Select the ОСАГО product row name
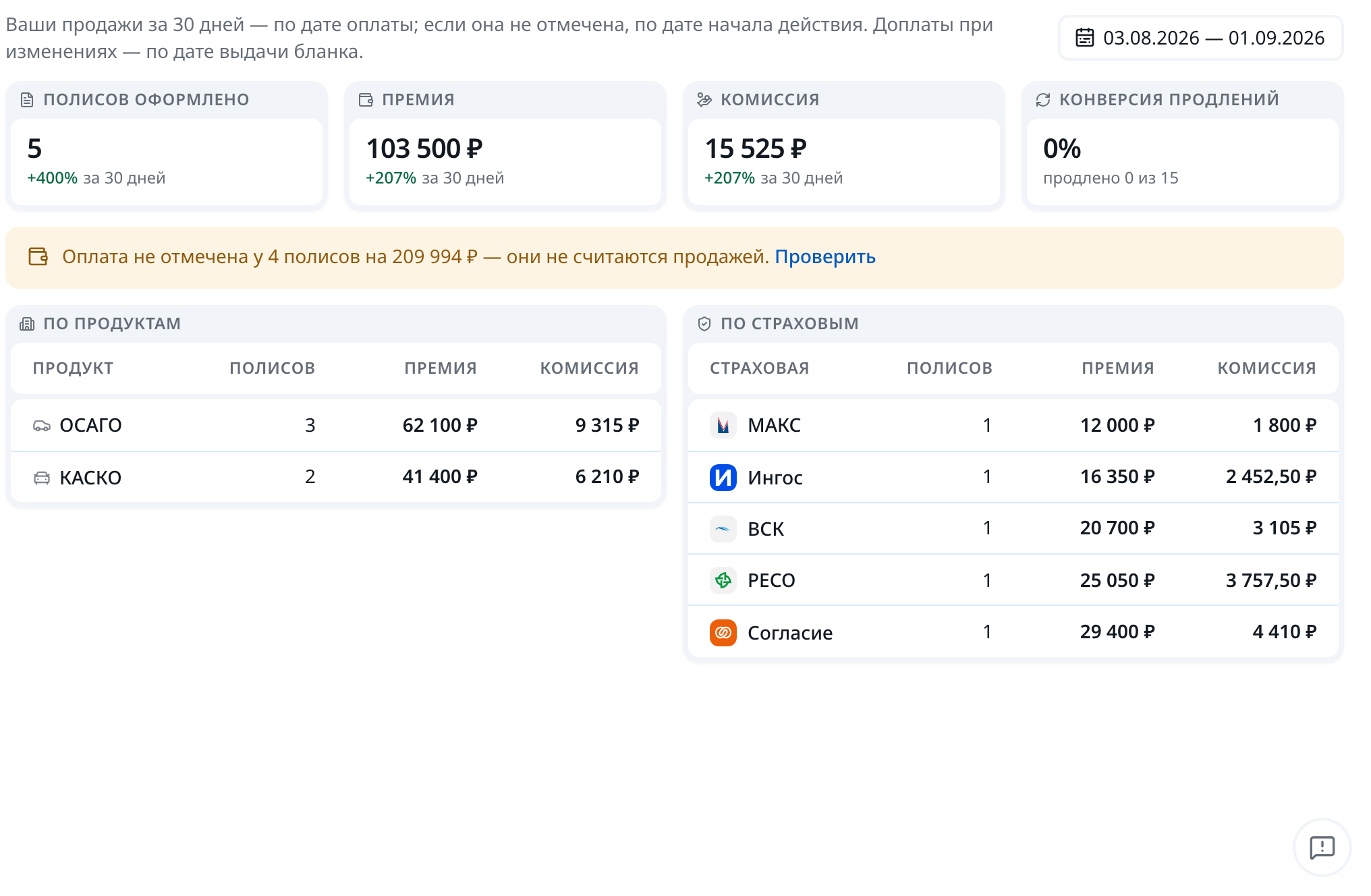This screenshot has width=1371, height=896. [90, 425]
